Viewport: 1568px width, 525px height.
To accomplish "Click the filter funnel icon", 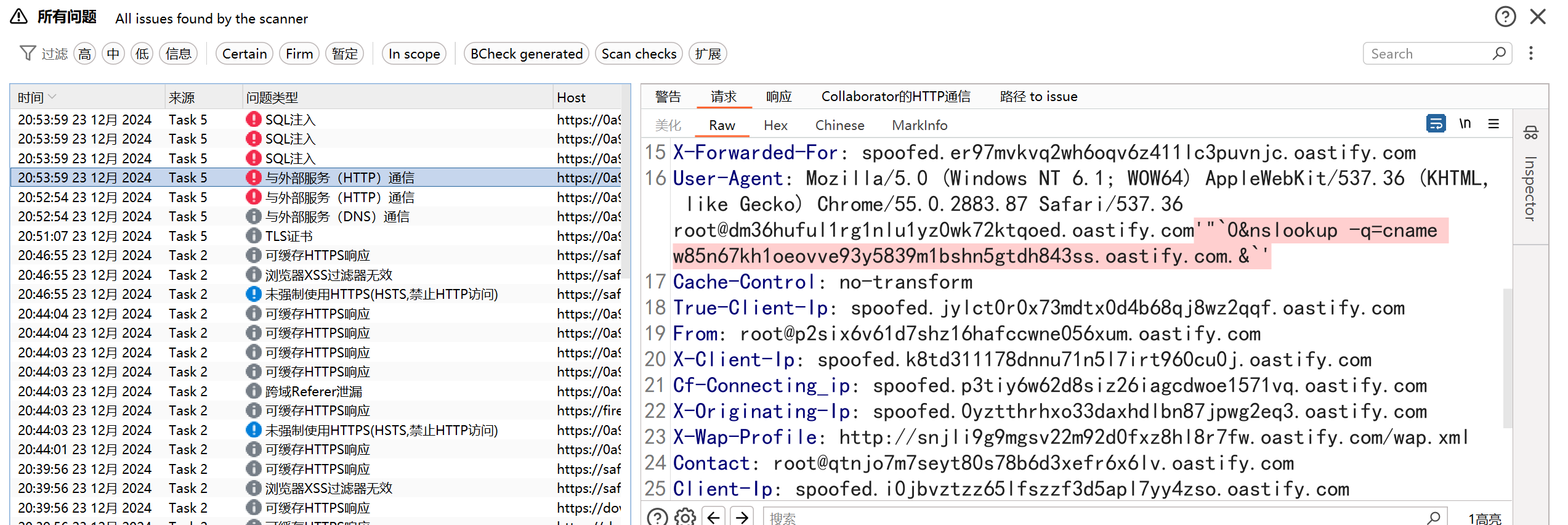I will (x=28, y=54).
